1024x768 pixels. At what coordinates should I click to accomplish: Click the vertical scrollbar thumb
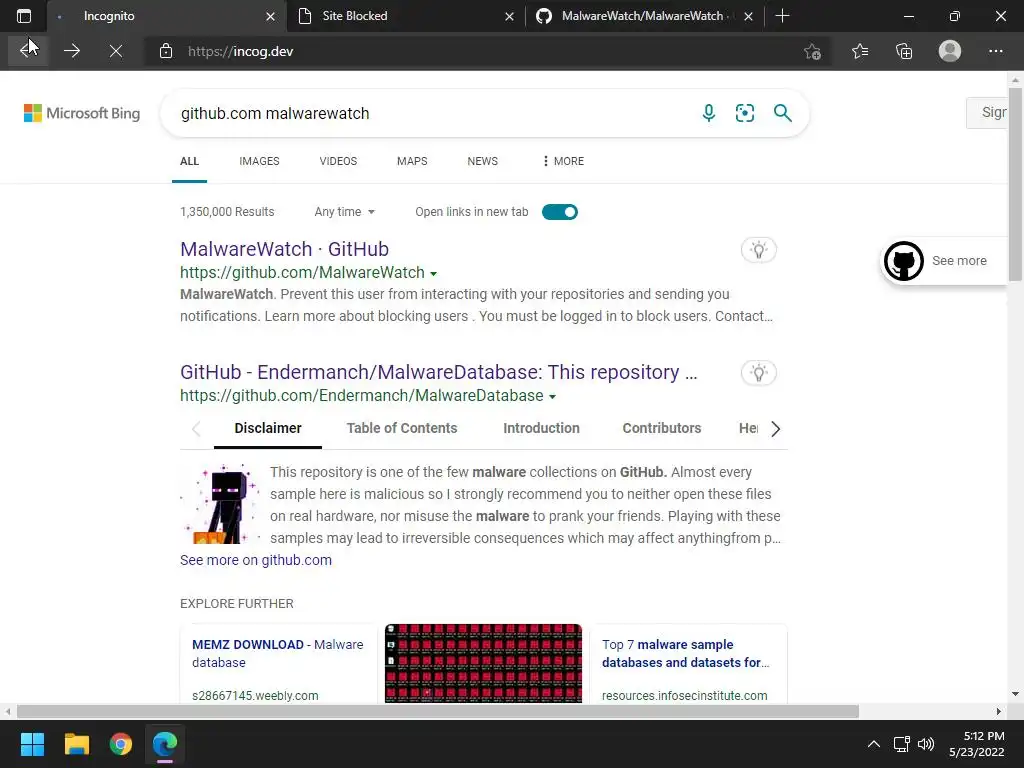pyautogui.click(x=1015, y=184)
